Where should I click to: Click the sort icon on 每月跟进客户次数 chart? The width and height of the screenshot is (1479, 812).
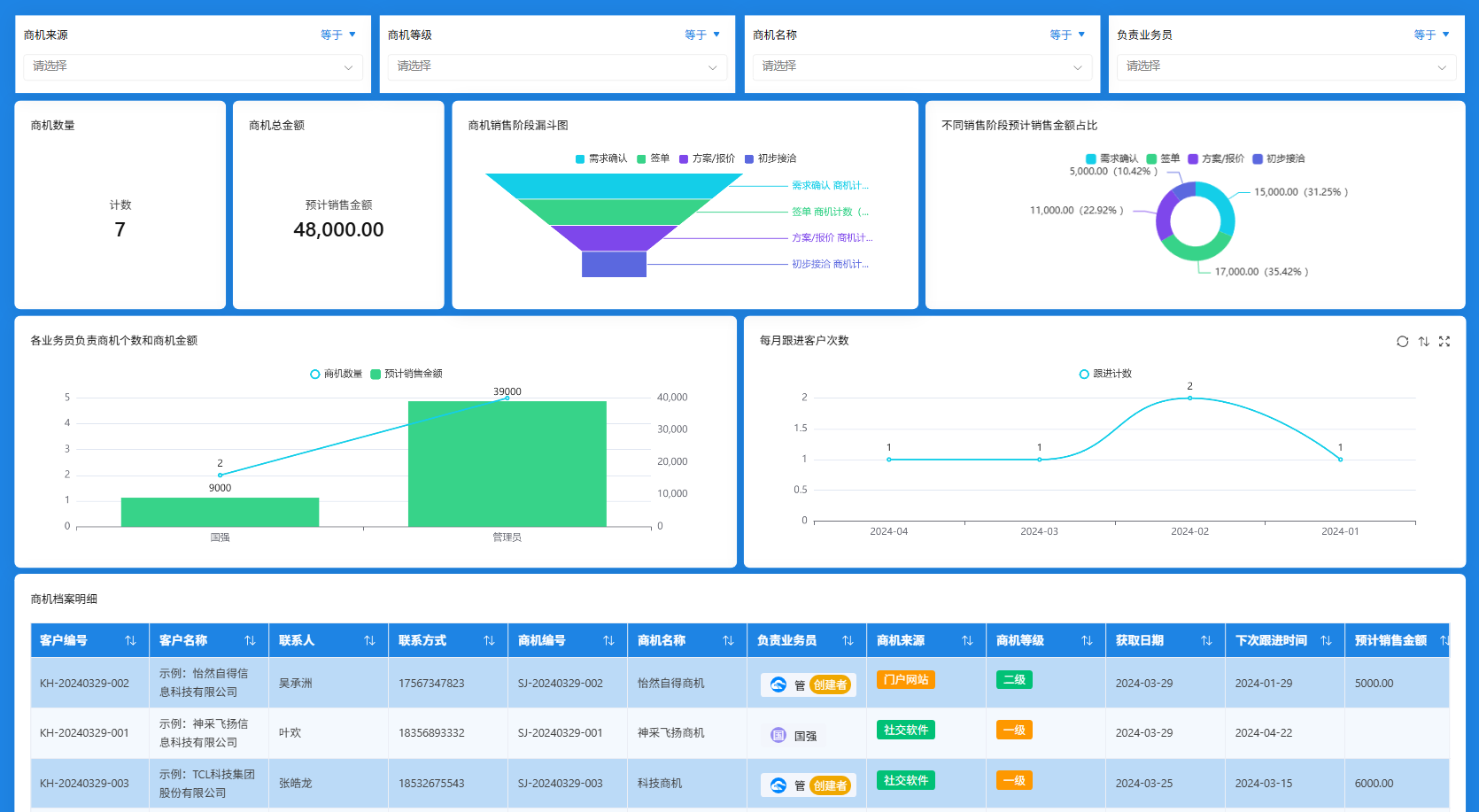coord(1423,341)
